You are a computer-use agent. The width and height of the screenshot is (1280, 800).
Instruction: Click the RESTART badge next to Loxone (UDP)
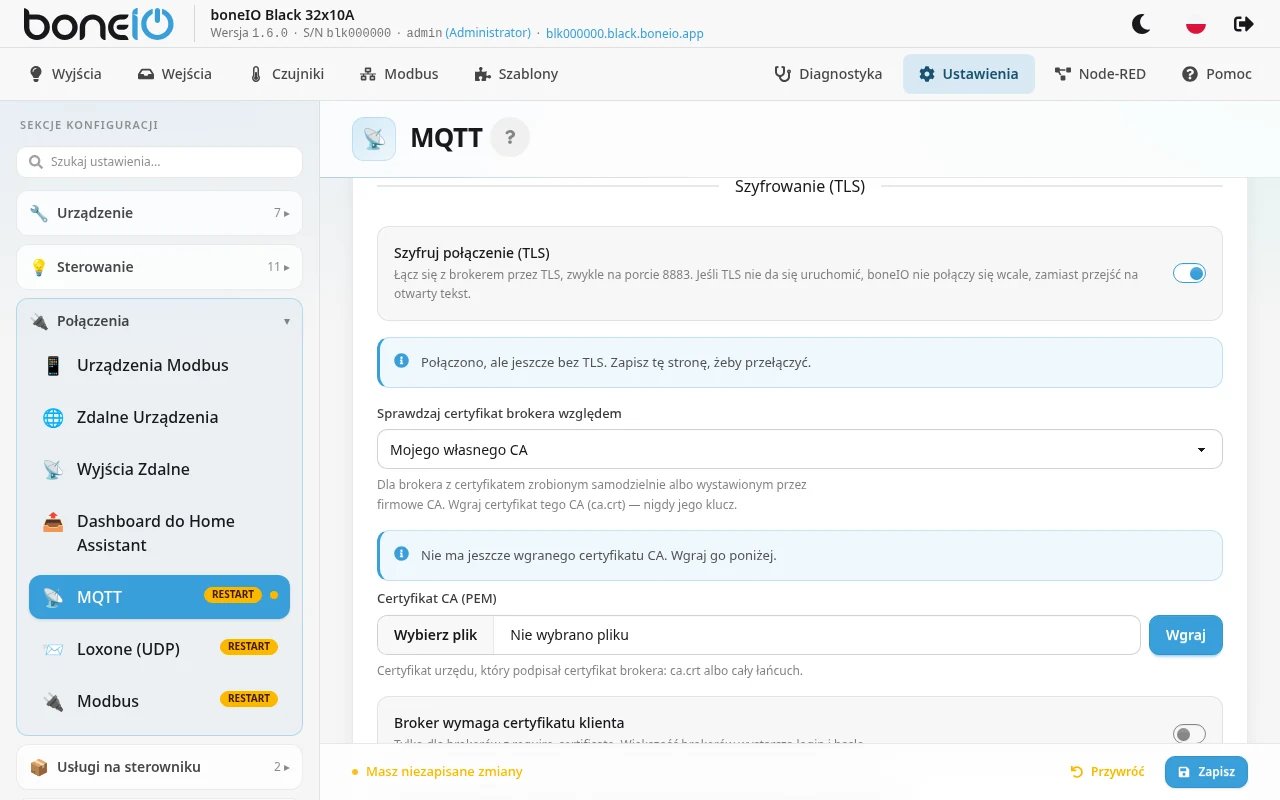coord(249,647)
